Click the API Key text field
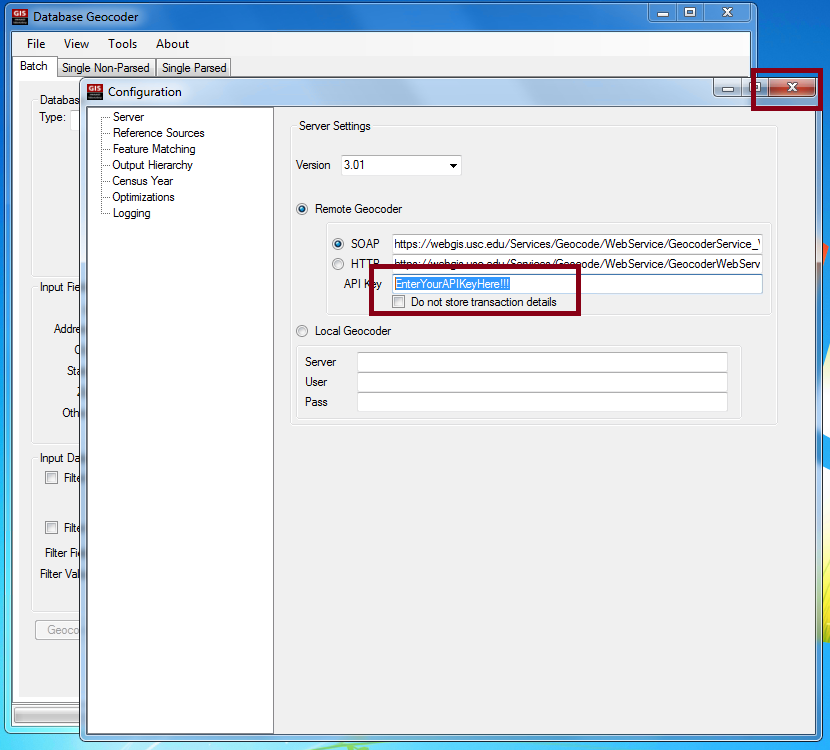Screen dimensions: 830x750 [x=577, y=284]
